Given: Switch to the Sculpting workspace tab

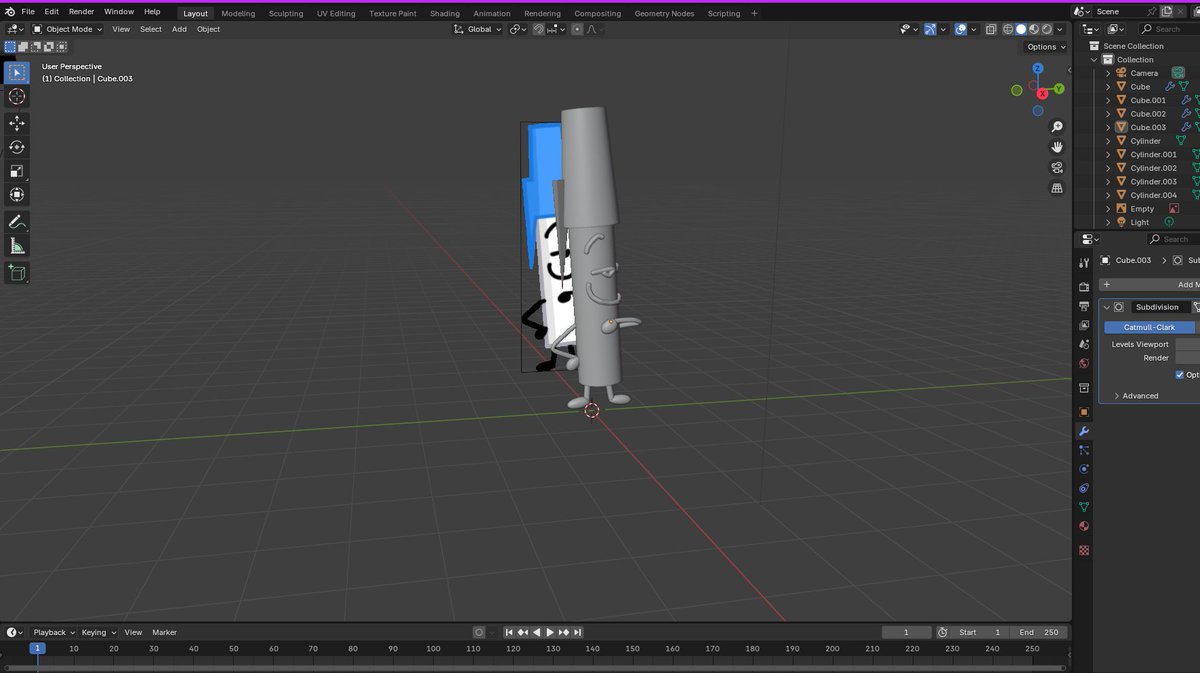Looking at the screenshot, I should click(286, 13).
